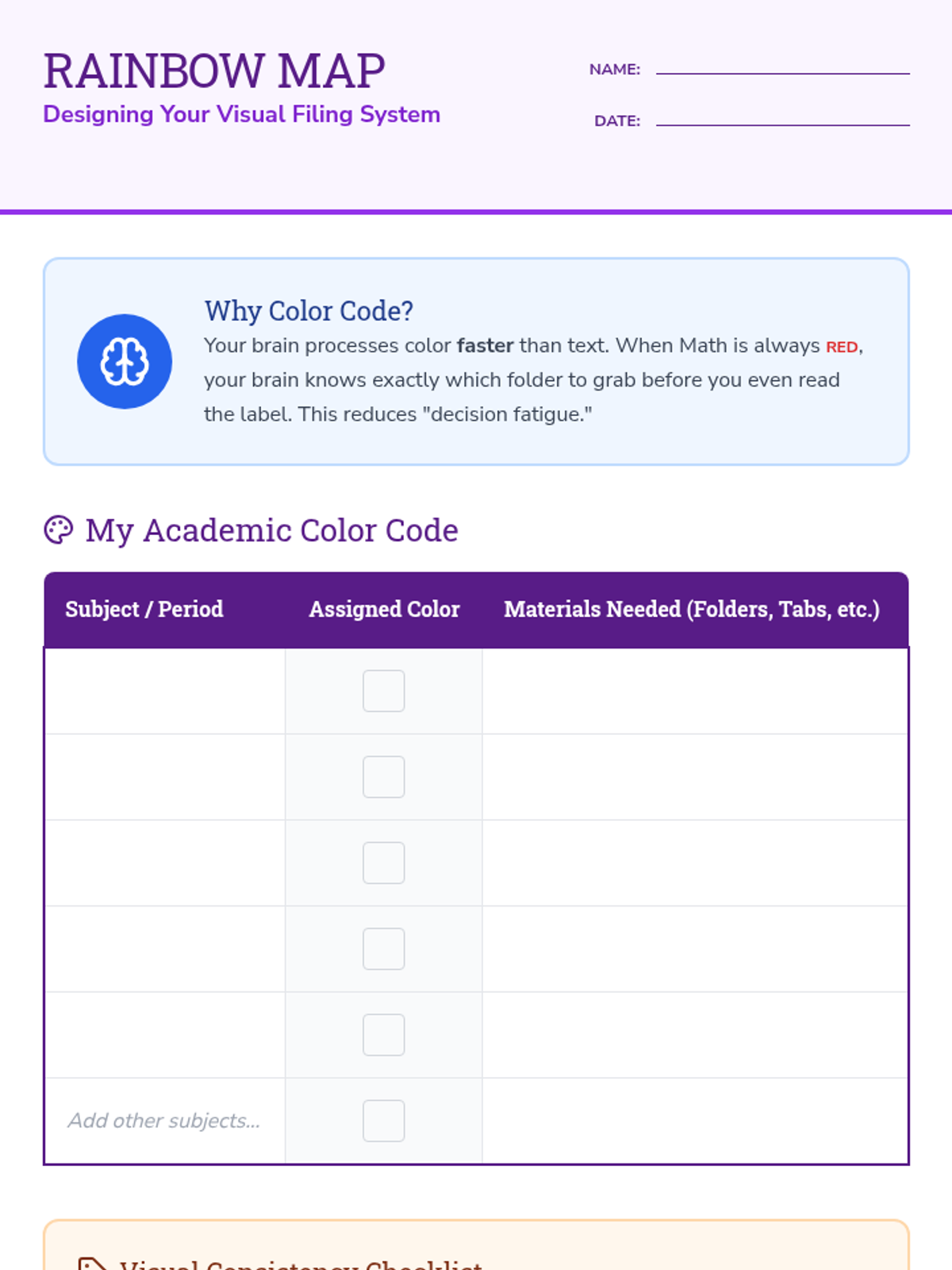Select the first row's Materials Needed cell

695,691
